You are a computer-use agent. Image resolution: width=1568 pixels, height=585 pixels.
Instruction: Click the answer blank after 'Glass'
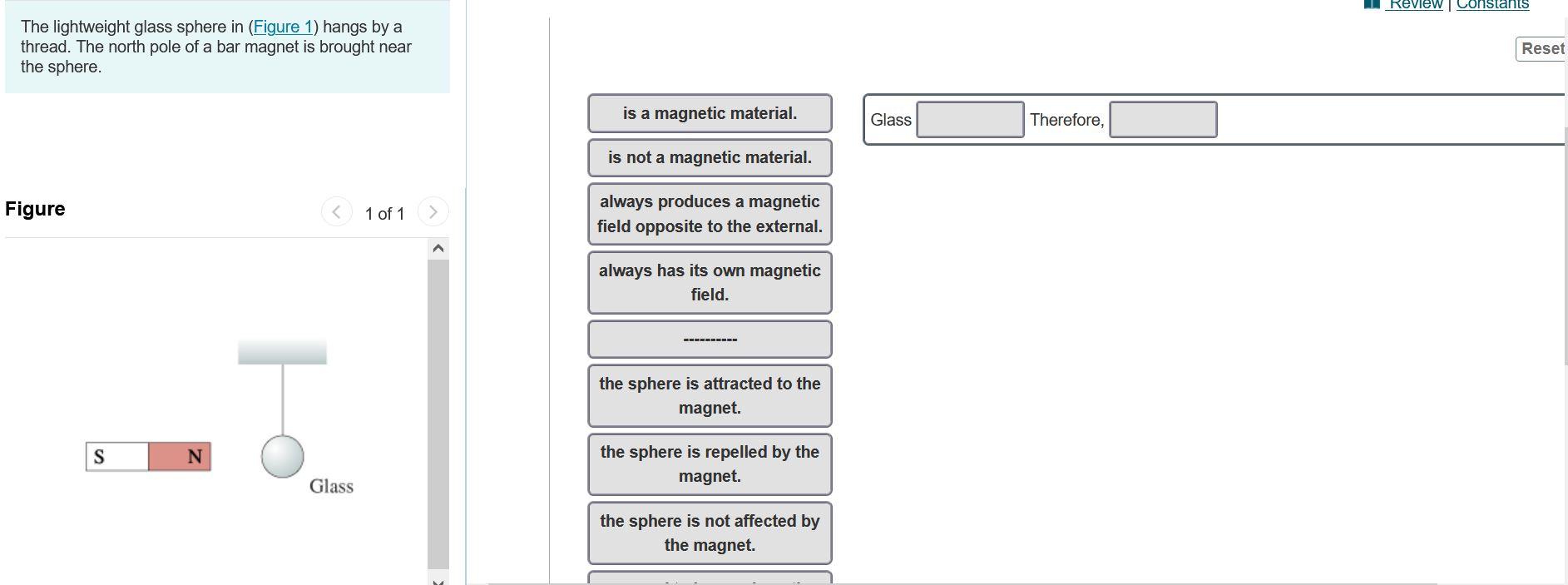(x=970, y=119)
